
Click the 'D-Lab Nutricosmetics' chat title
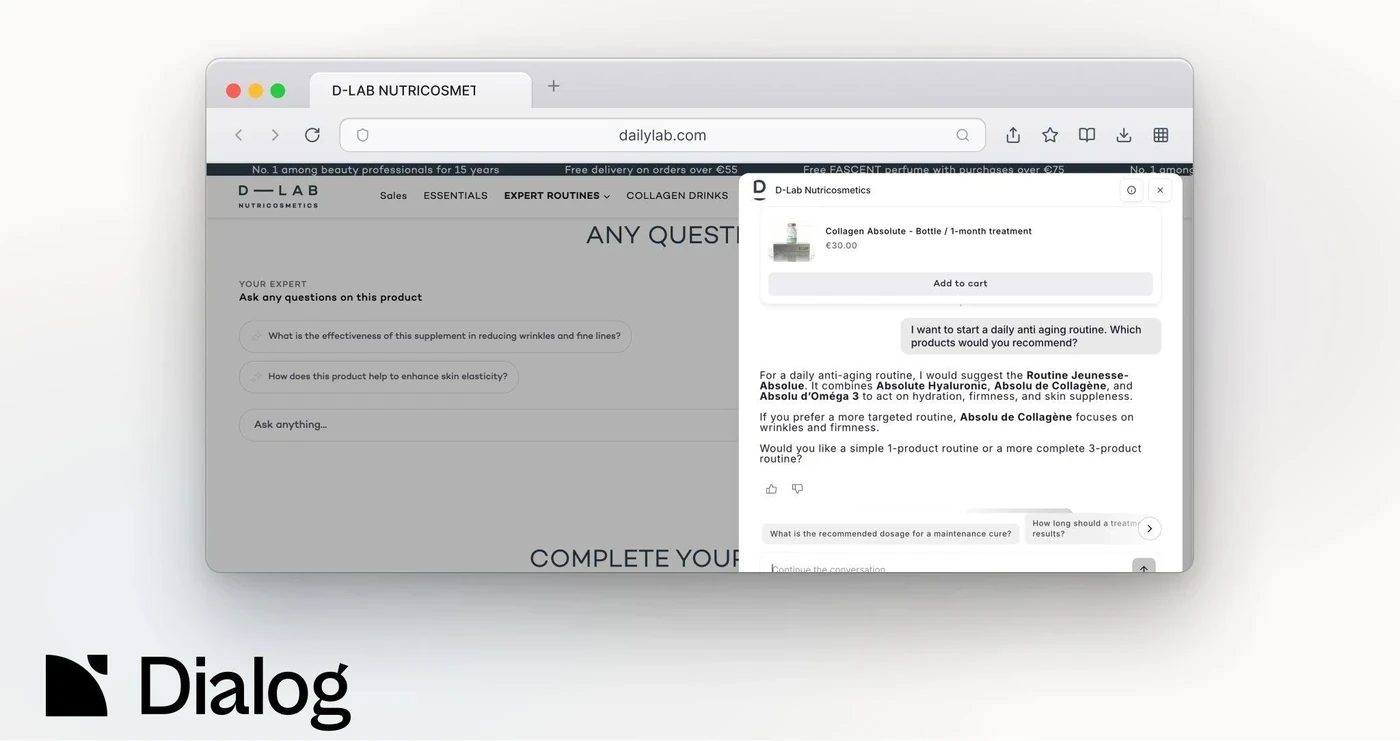(823, 190)
